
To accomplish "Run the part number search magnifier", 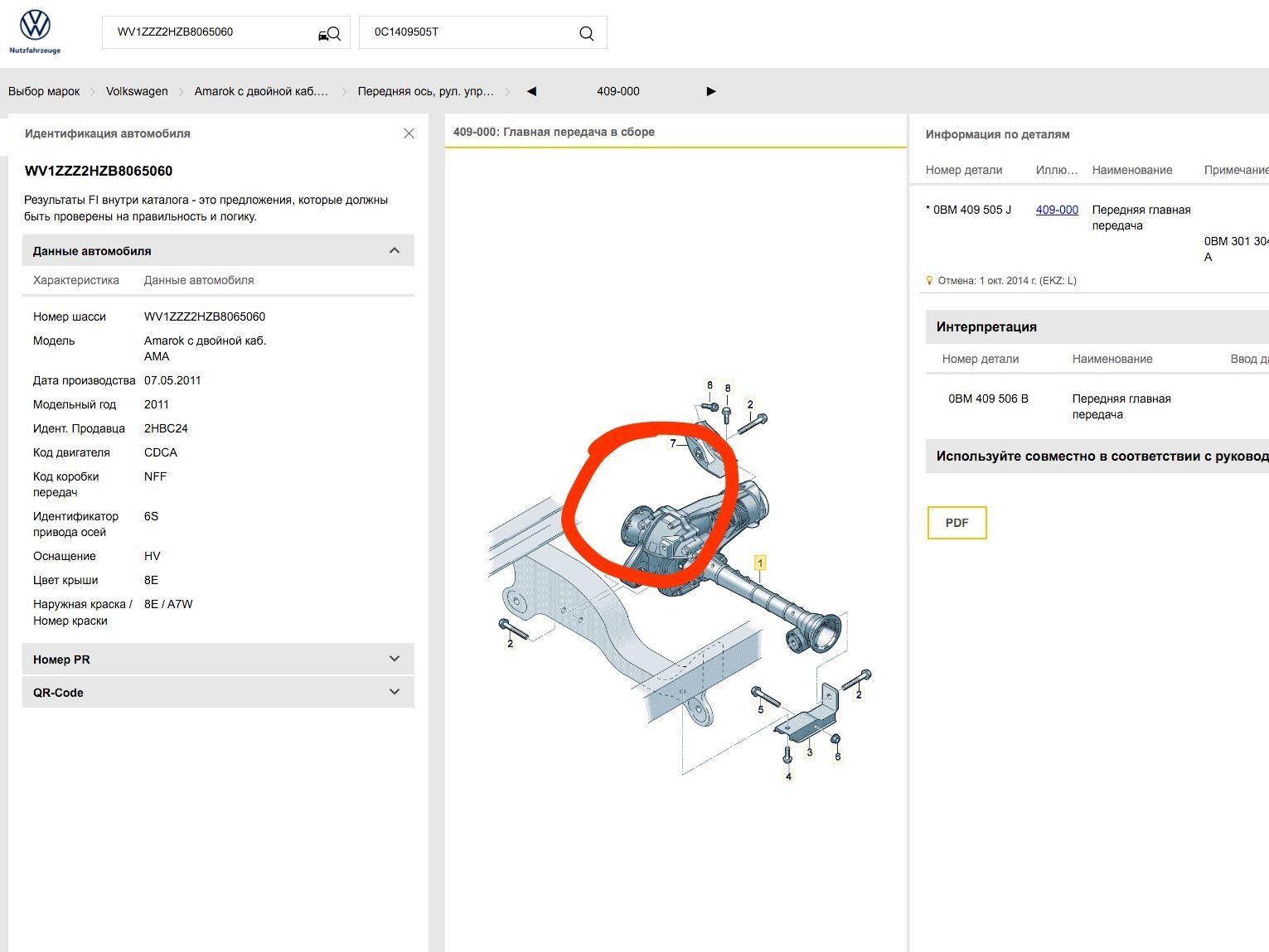I will coord(587,34).
